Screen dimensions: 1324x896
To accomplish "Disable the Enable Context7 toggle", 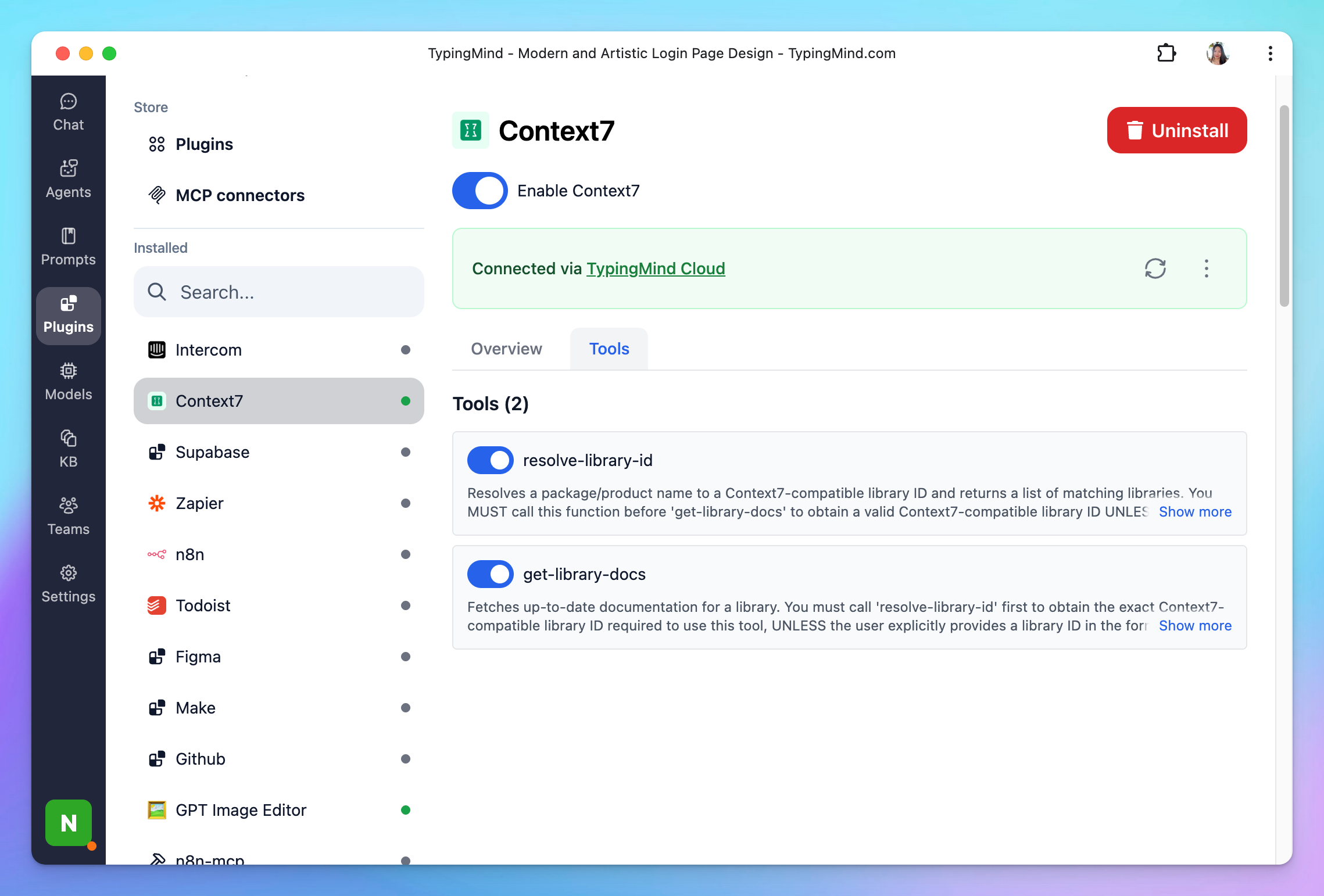I will 479,191.
